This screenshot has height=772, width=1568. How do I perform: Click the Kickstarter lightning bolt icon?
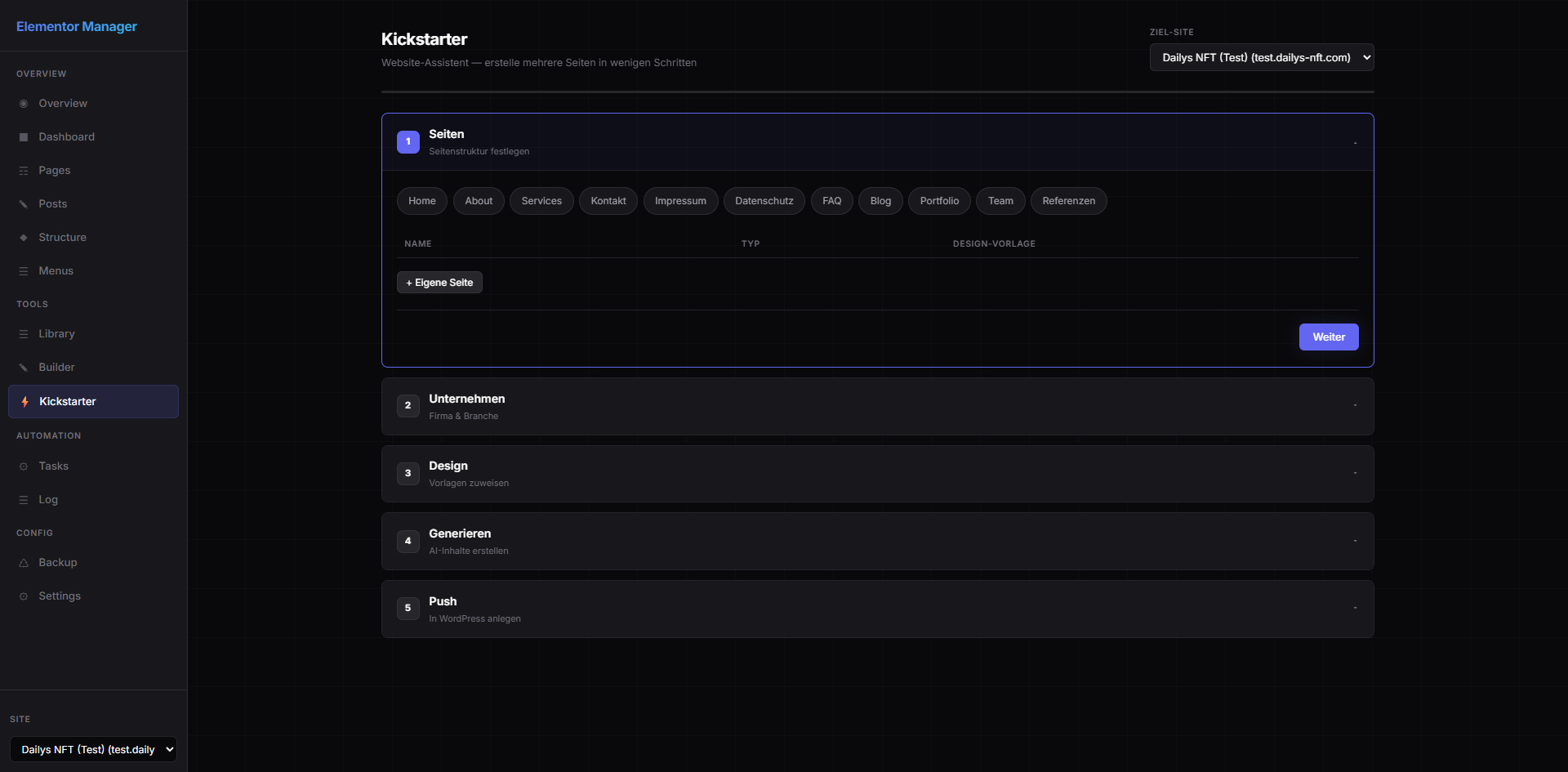pyautogui.click(x=25, y=402)
